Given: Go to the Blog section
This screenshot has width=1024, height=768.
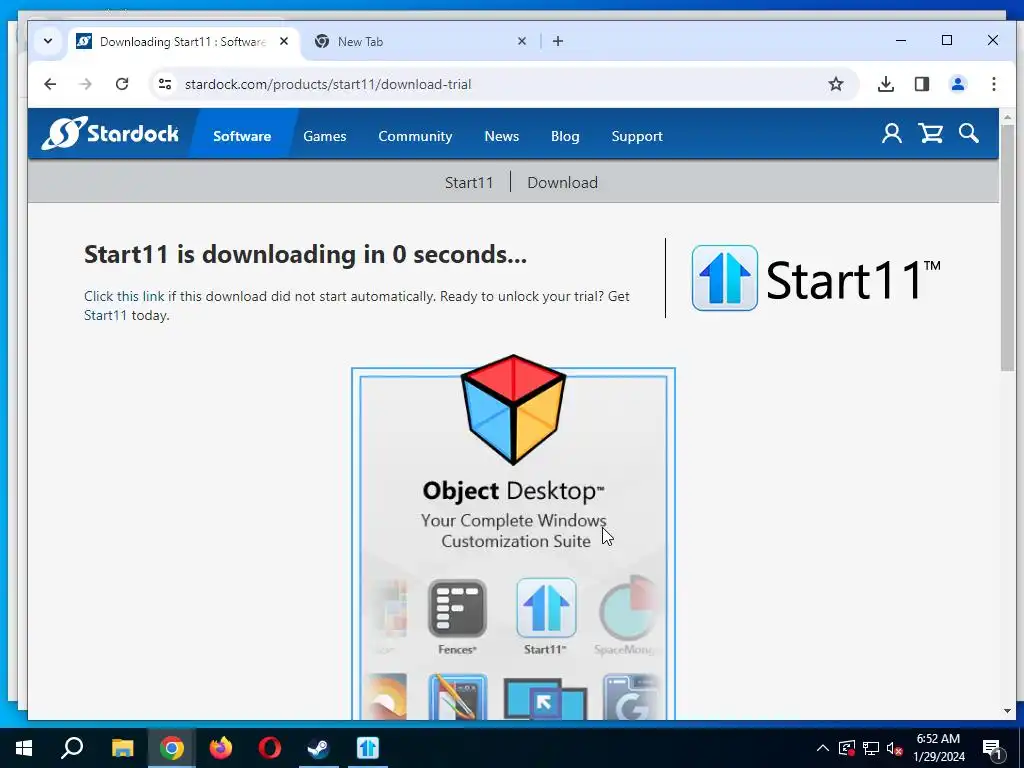Looking at the screenshot, I should pos(565,136).
